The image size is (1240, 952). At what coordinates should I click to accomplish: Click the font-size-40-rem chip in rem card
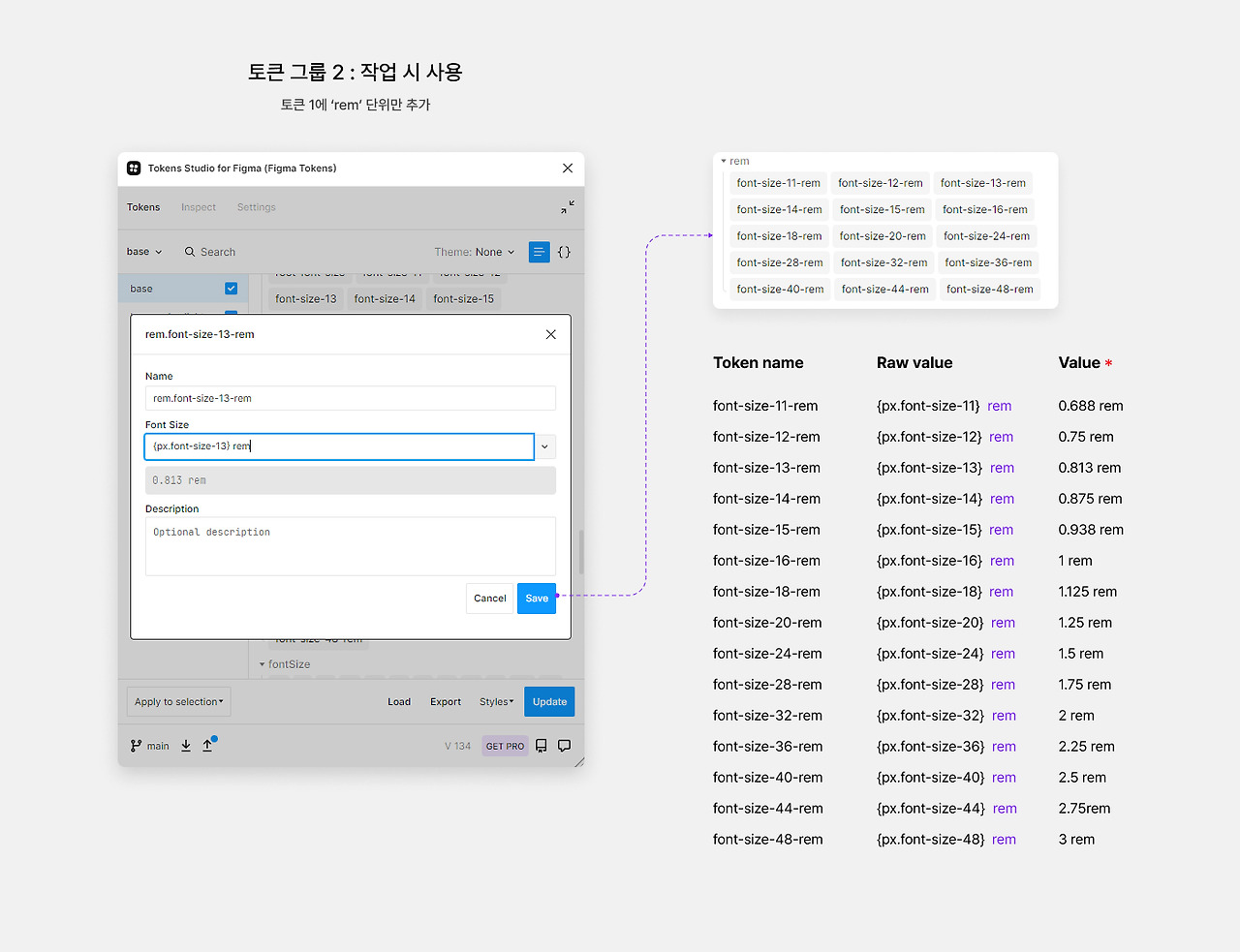[780, 290]
